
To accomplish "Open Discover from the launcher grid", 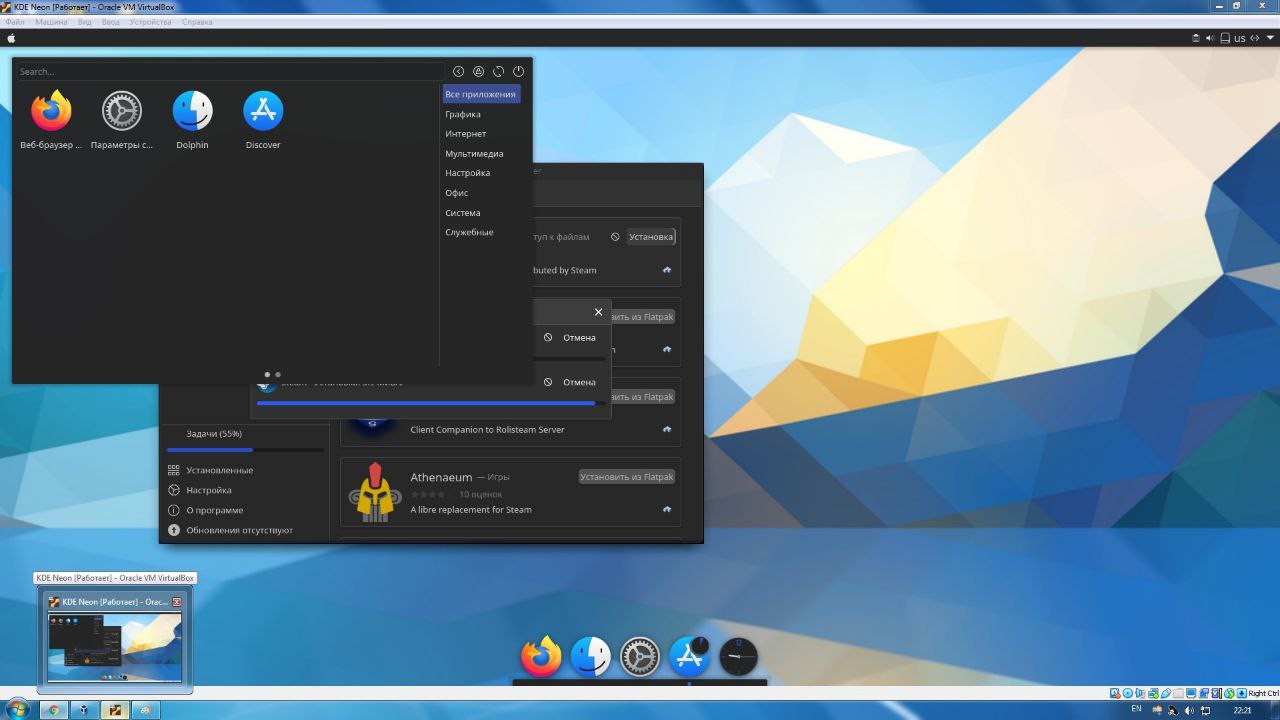I will click(263, 120).
